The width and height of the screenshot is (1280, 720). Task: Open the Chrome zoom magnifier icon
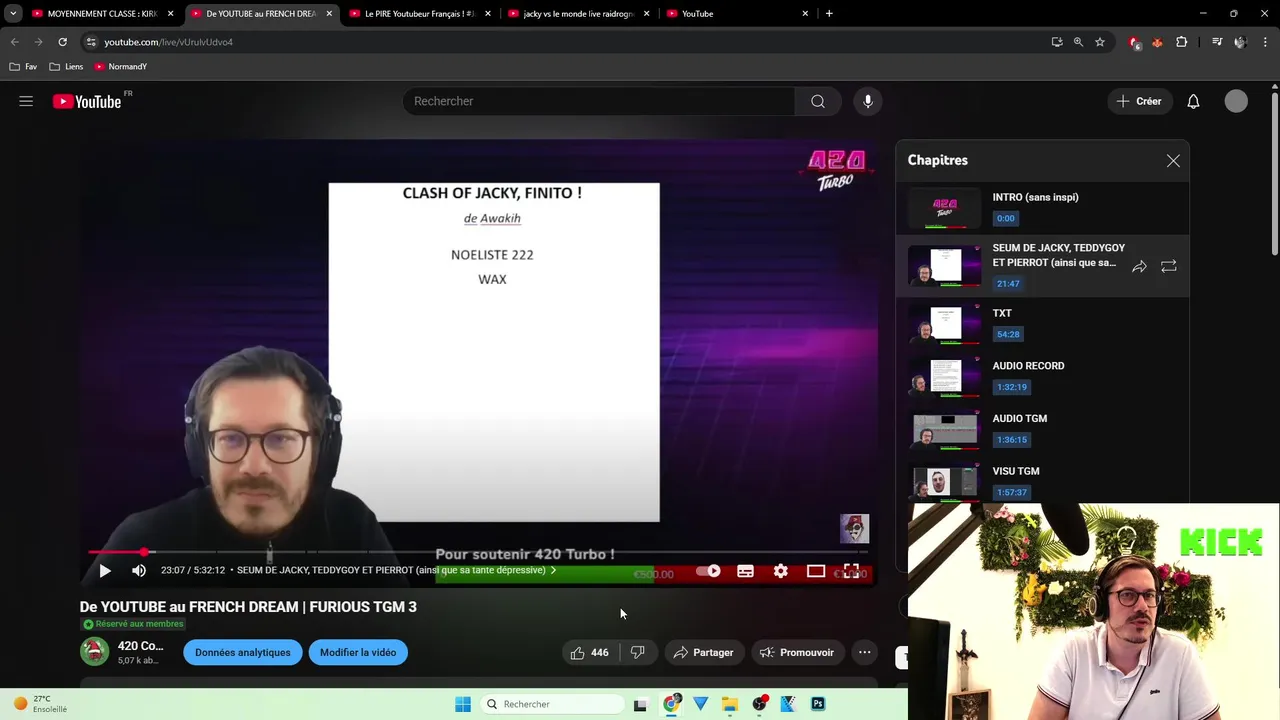click(1078, 42)
